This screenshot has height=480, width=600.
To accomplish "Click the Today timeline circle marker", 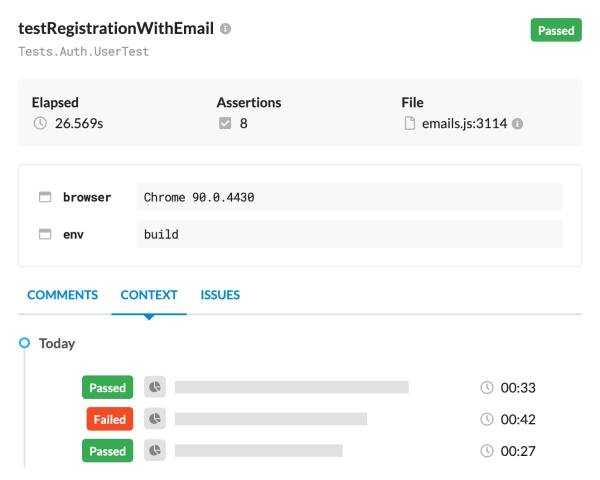I will 24,343.
